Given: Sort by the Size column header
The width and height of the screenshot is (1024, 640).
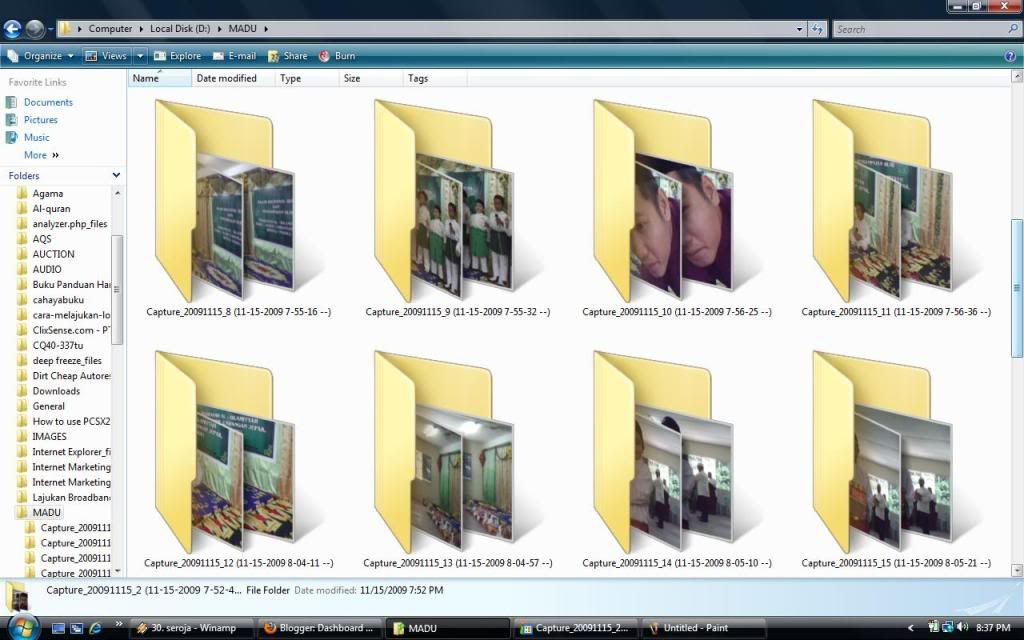Looking at the screenshot, I should click(370, 78).
